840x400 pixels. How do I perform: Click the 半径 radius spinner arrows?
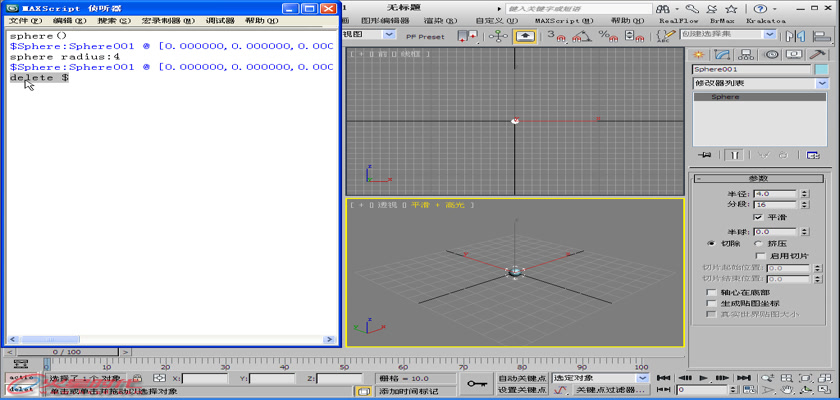[805, 194]
